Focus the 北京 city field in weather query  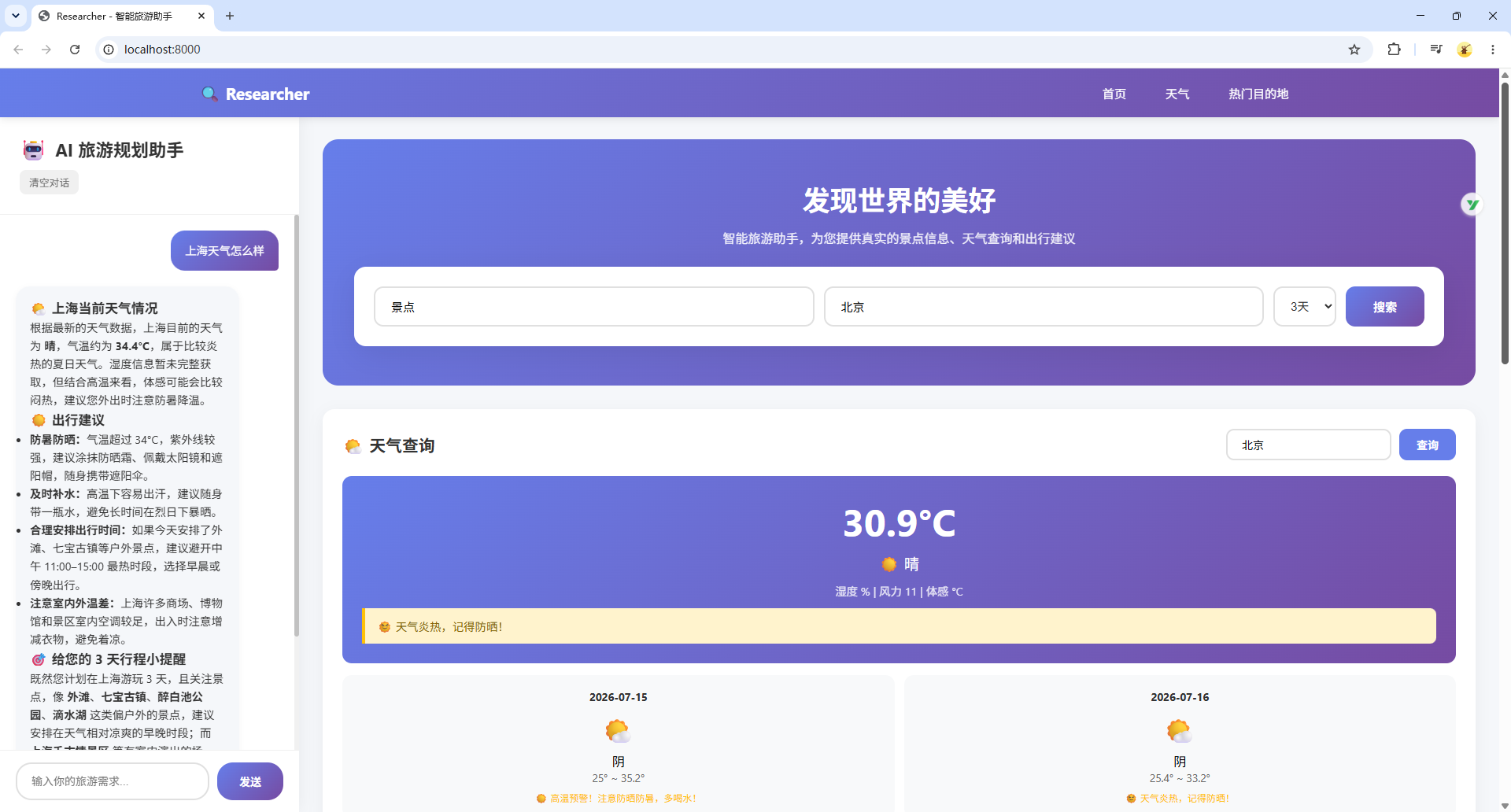coord(1308,445)
